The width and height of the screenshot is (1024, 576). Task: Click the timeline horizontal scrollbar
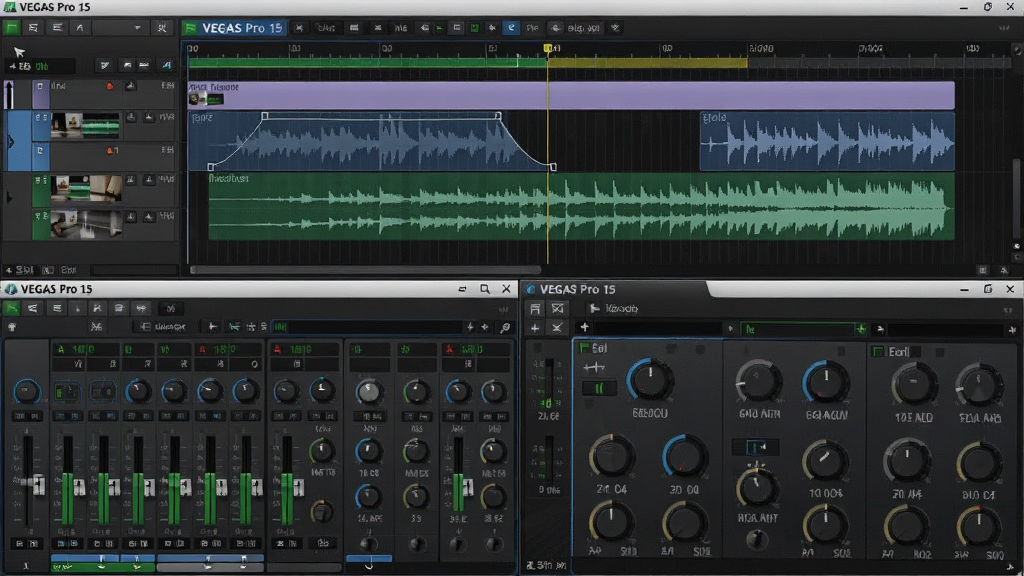tap(366, 269)
